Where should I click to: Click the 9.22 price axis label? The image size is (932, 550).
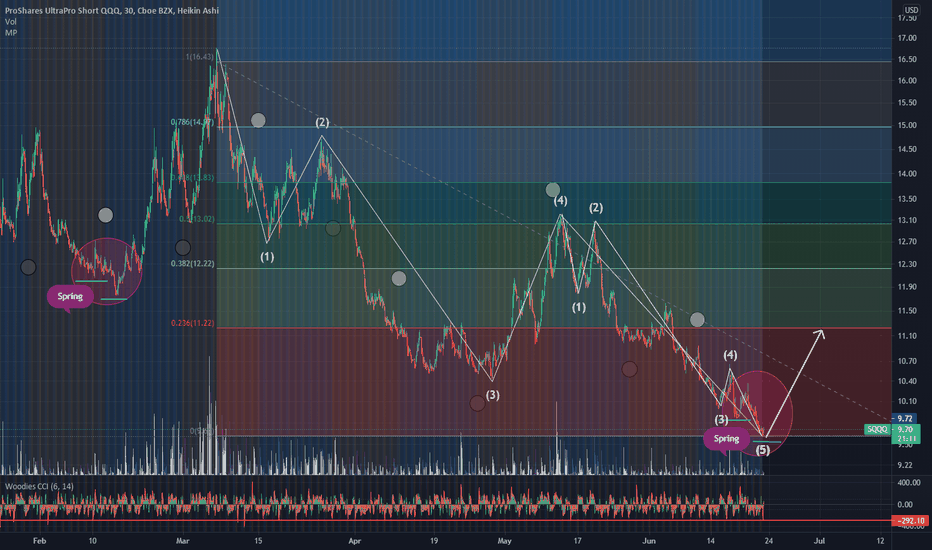(x=905, y=465)
